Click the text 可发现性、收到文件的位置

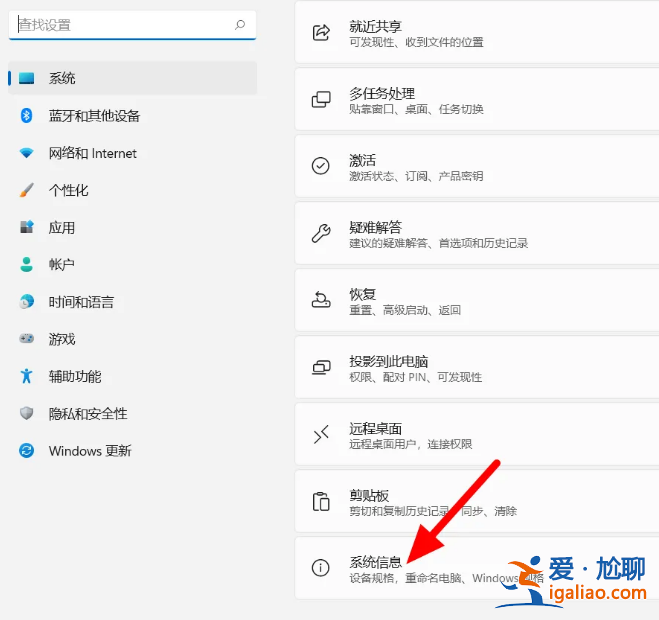[416, 42]
